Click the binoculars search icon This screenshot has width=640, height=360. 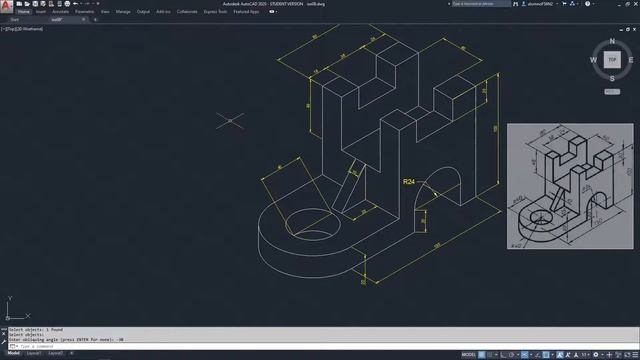pyautogui.click(x=516, y=4)
